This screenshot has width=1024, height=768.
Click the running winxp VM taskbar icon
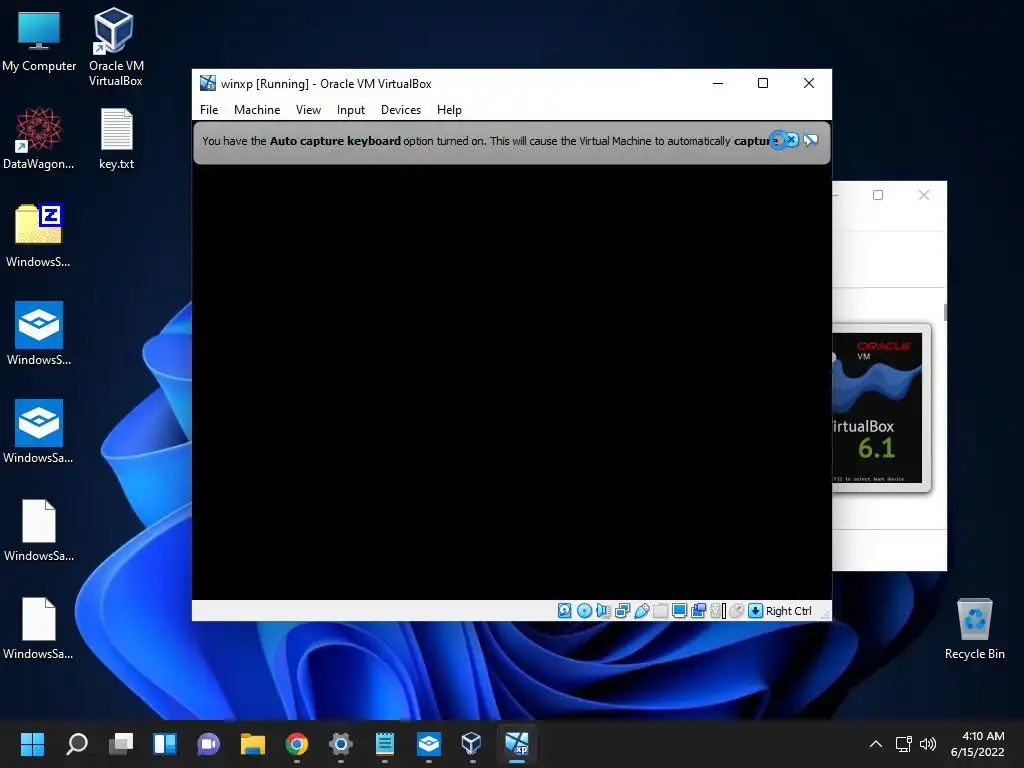tap(517, 743)
